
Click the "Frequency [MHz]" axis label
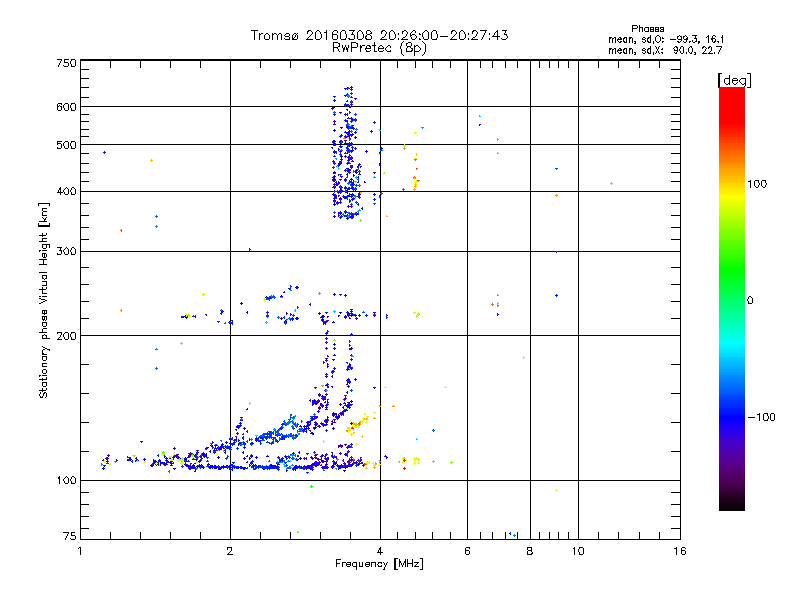click(x=379, y=564)
